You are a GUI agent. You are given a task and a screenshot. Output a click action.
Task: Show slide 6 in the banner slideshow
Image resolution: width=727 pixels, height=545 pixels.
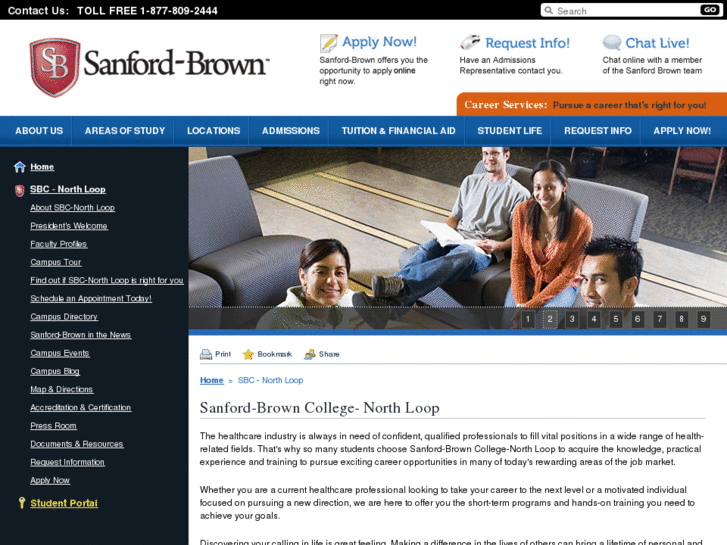coord(638,319)
